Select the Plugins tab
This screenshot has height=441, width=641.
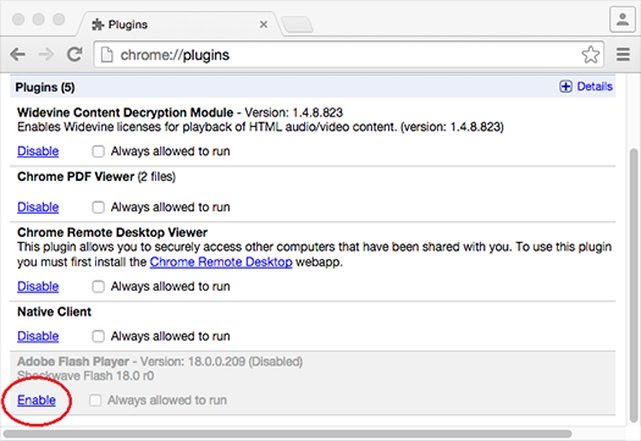pyautogui.click(x=170, y=22)
